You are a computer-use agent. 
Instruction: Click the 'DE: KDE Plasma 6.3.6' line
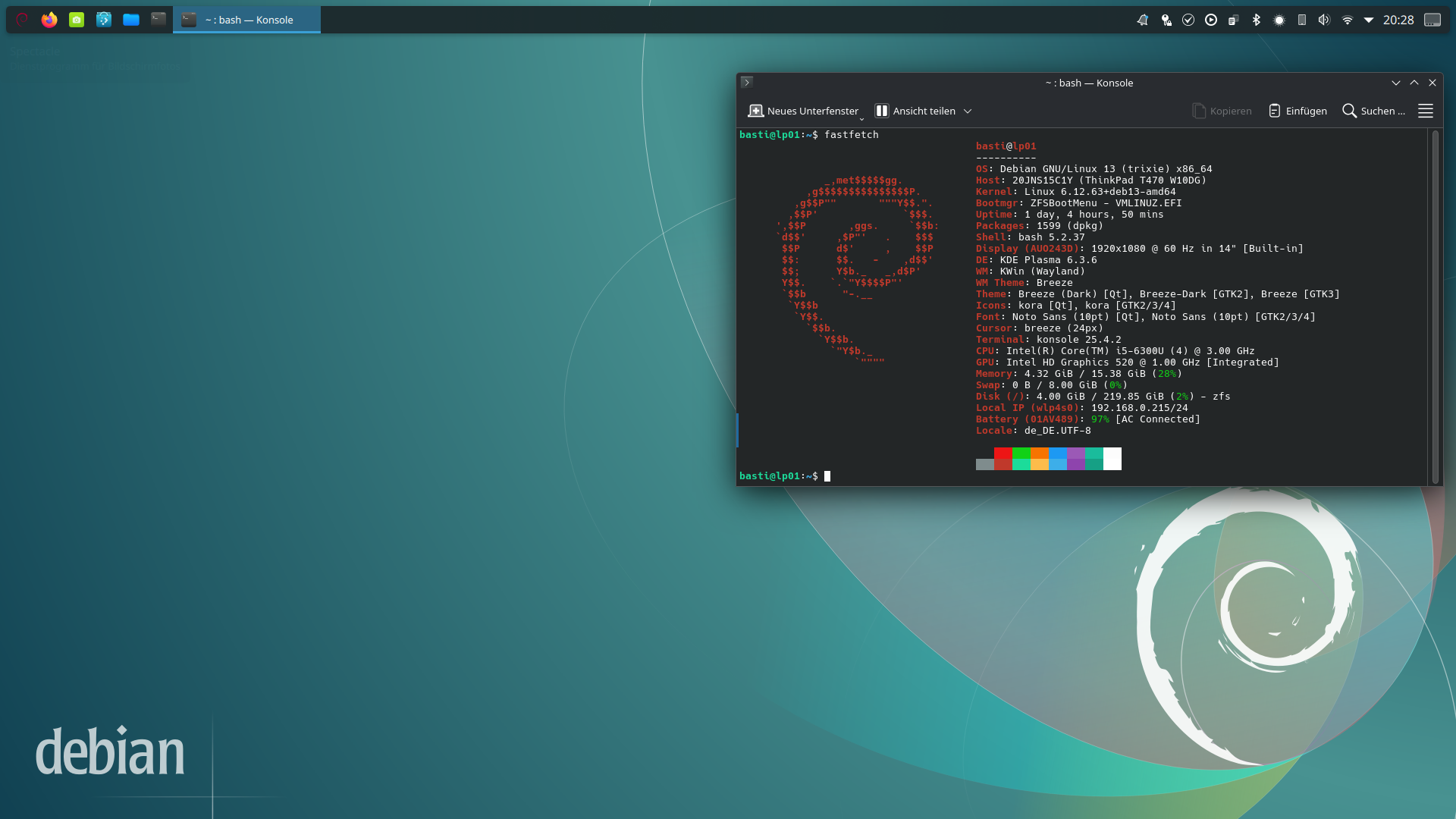pos(1037,260)
